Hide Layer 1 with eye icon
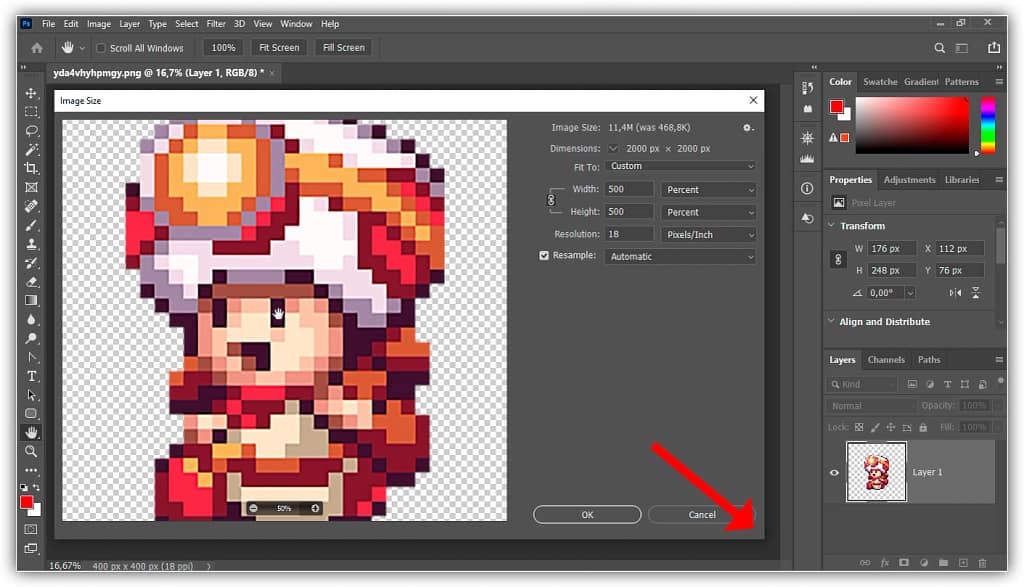Screen dimensions: 1024x587 pos(834,473)
